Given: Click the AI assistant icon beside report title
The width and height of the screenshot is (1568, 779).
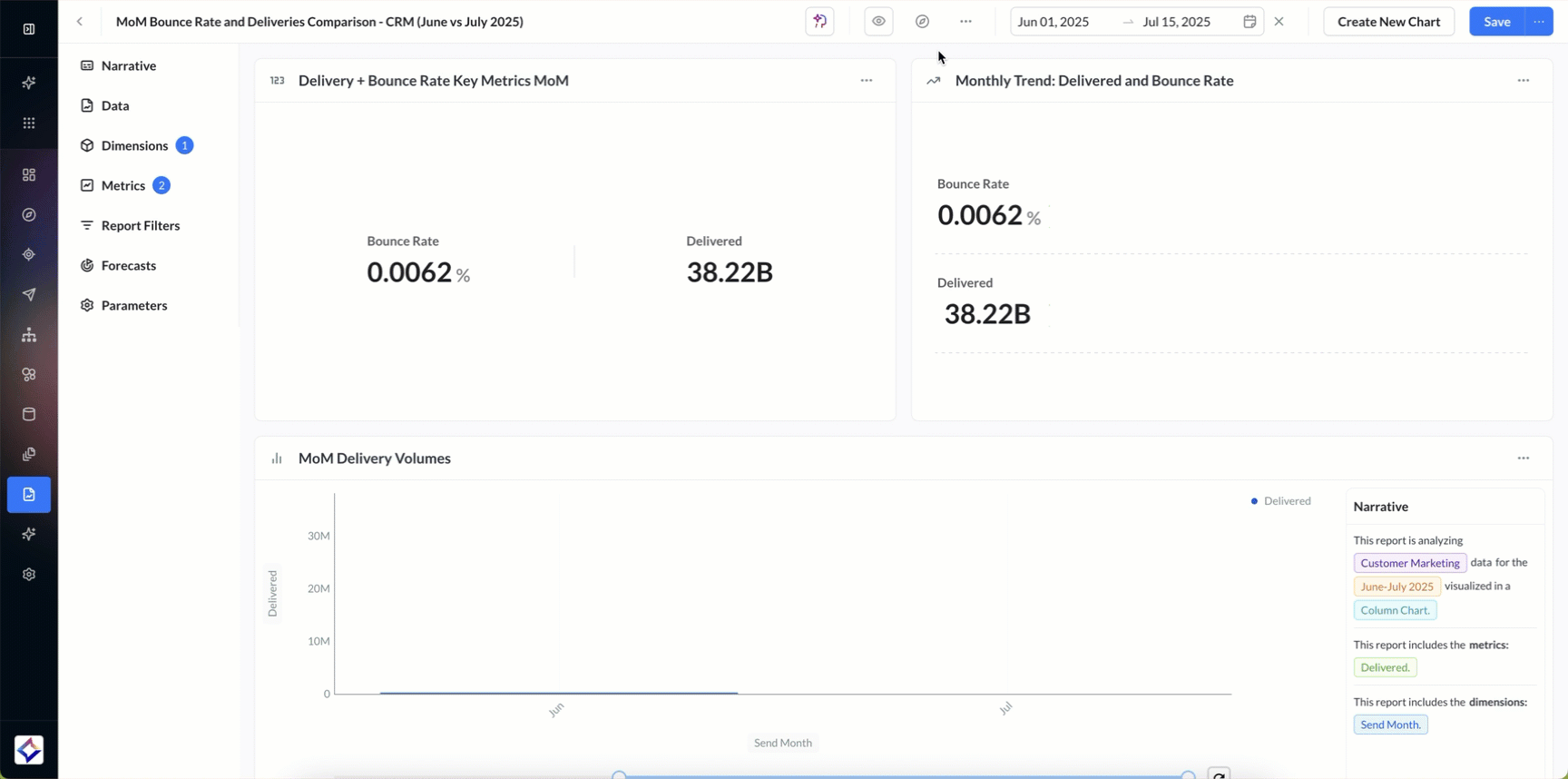Looking at the screenshot, I should tap(819, 22).
